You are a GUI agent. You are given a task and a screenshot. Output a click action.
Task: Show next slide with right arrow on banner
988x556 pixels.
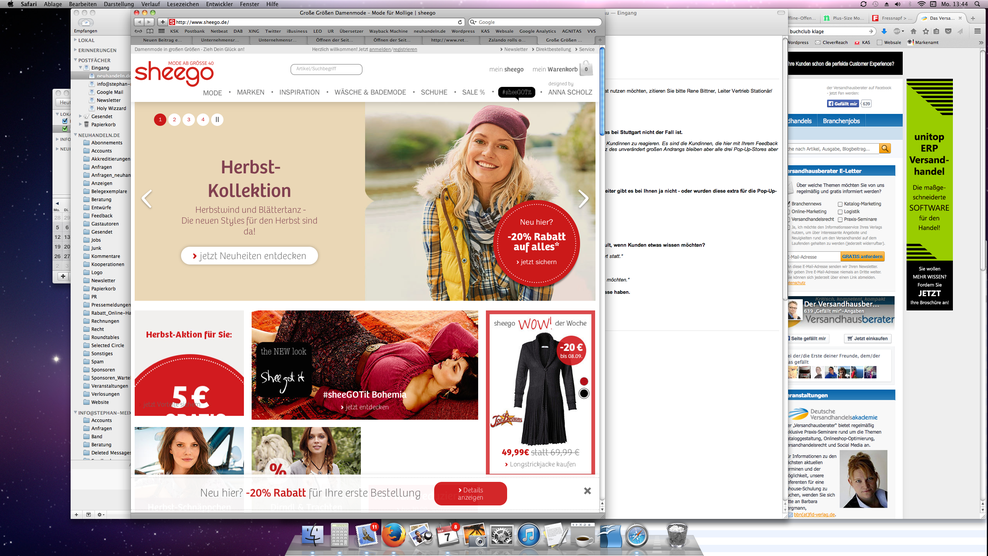583,199
